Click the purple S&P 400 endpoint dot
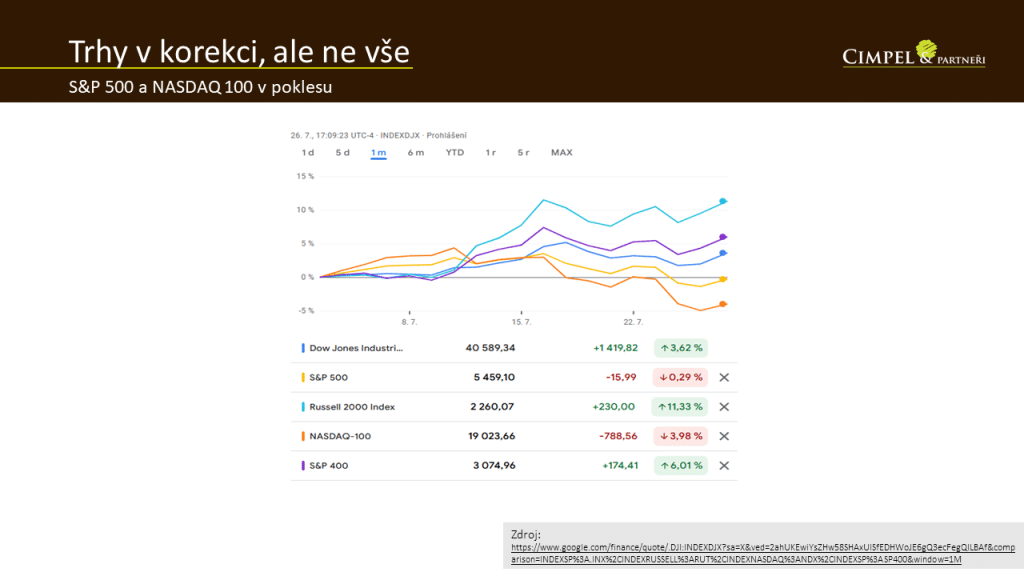The height and width of the screenshot is (576, 1024). coord(723,237)
